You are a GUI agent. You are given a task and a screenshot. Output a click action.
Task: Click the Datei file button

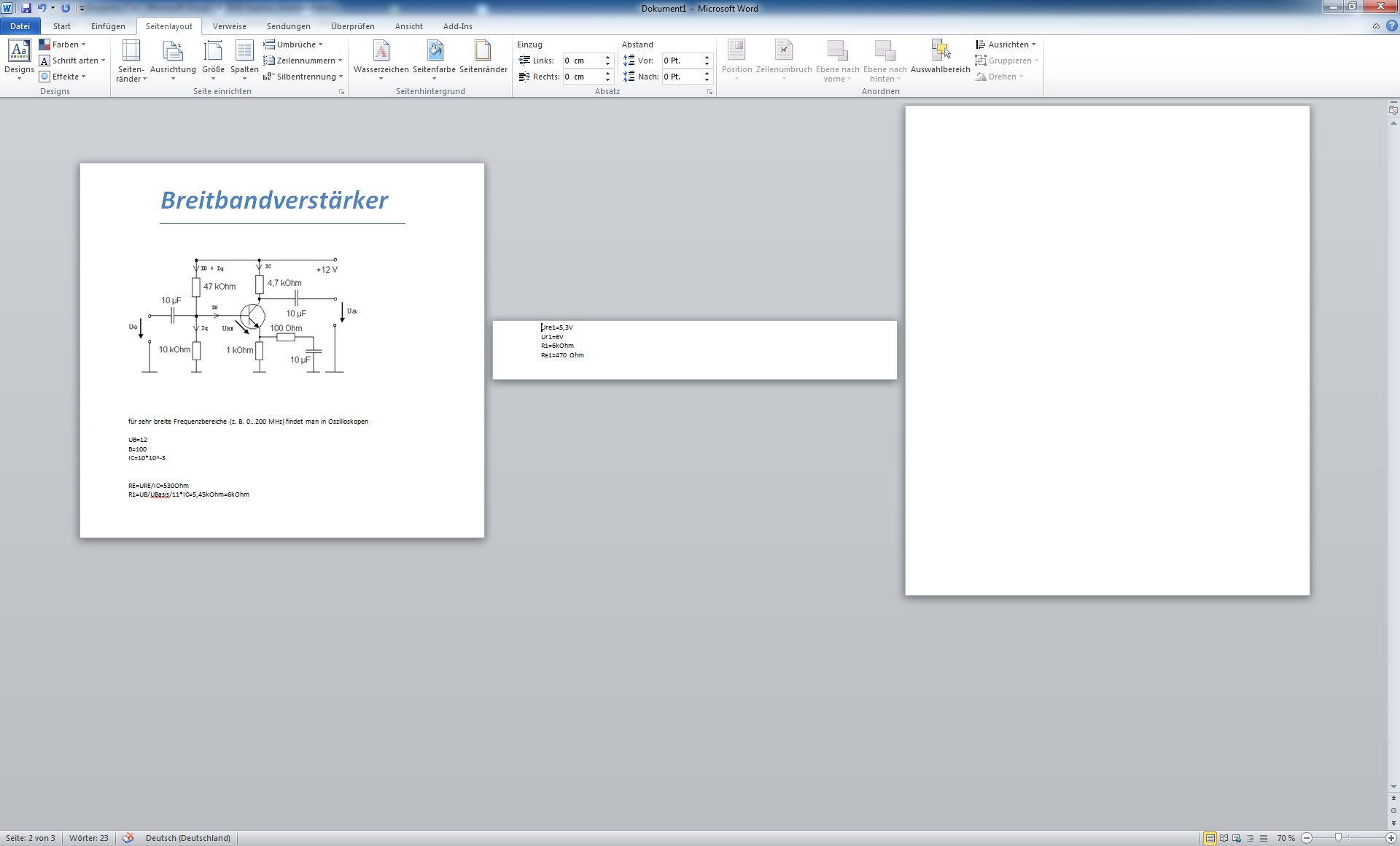click(20, 26)
